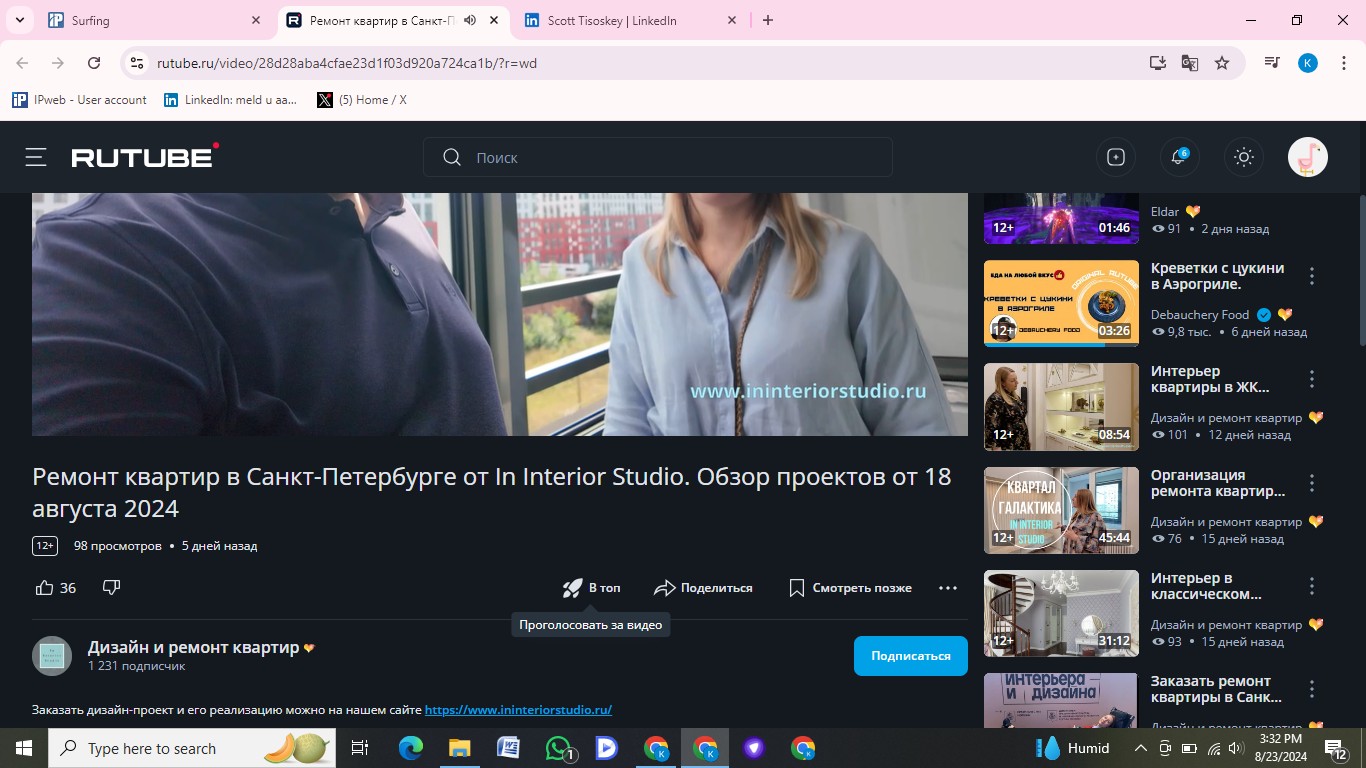
Task: Expand the tab search dropdown arrow
Action: click(x=19, y=20)
